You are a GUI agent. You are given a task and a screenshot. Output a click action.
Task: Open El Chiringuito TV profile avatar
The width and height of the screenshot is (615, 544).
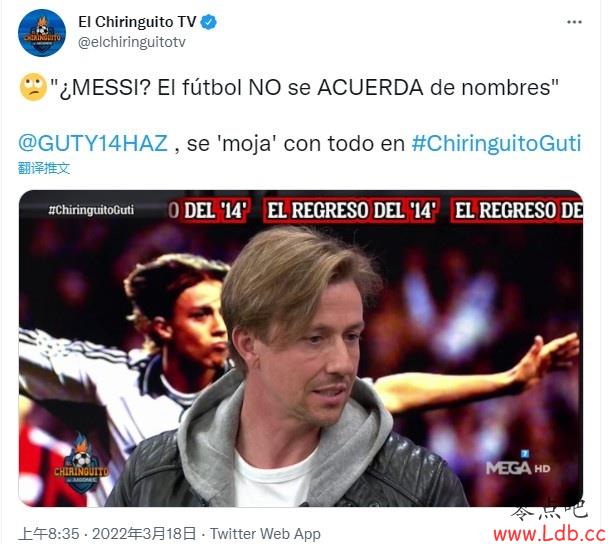point(42,33)
